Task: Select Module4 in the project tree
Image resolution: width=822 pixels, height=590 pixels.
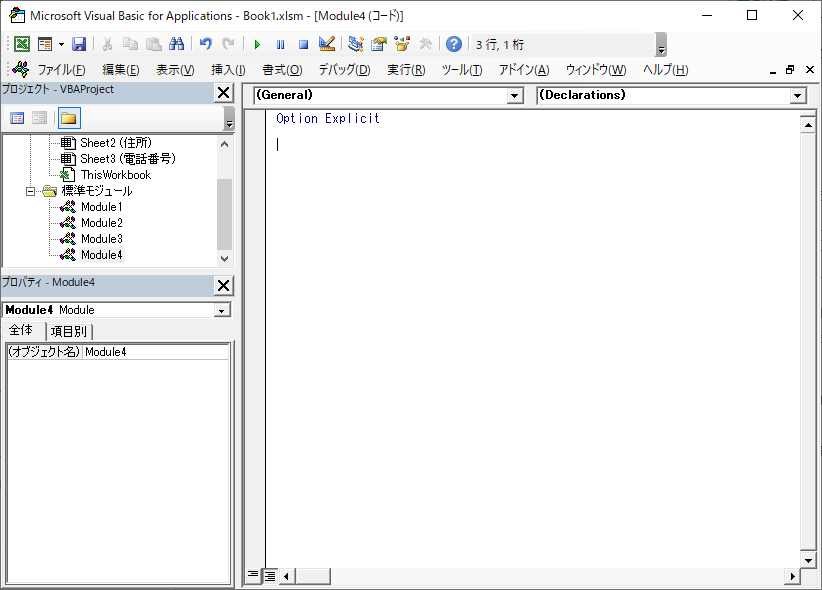Action: pyautogui.click(x=102, y=255)
